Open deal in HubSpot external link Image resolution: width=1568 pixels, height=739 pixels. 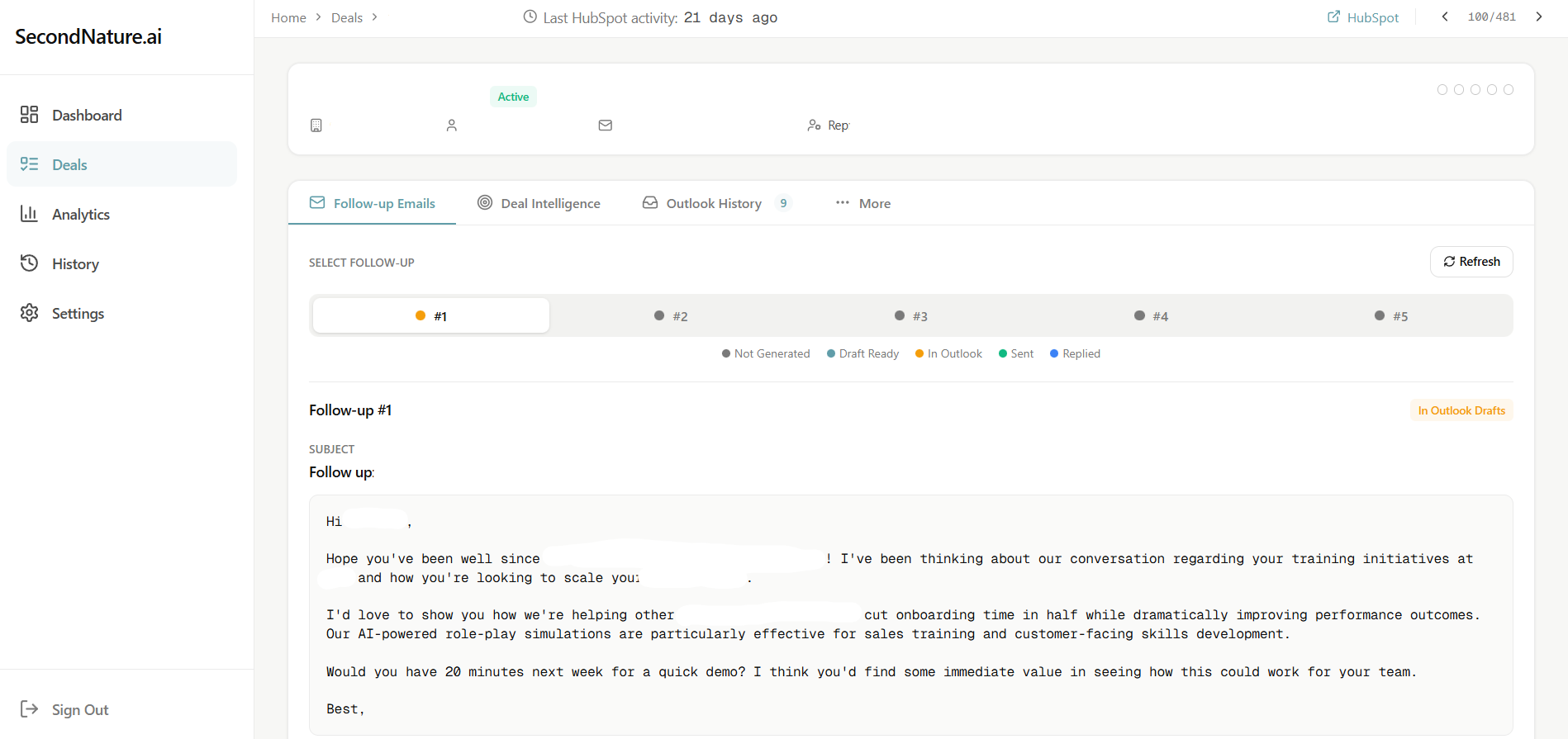[1363, 17]
